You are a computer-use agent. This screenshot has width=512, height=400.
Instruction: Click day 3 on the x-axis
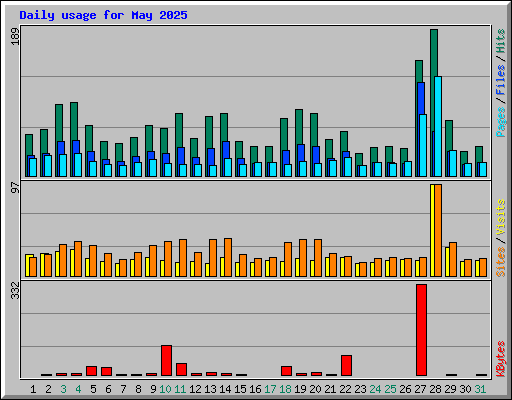click(x=63, y=389)
